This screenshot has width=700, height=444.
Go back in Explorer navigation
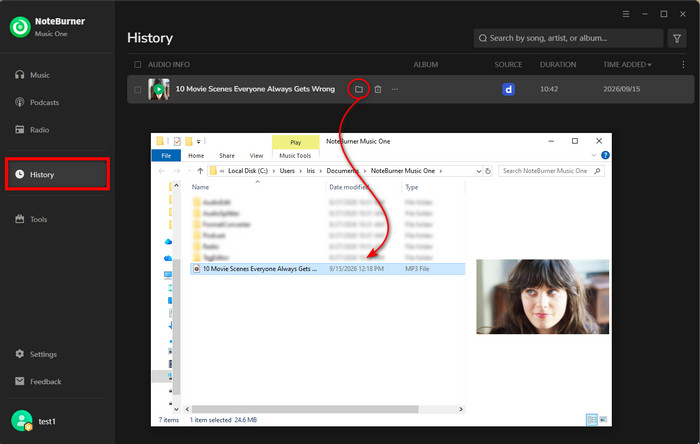[162, 171]
